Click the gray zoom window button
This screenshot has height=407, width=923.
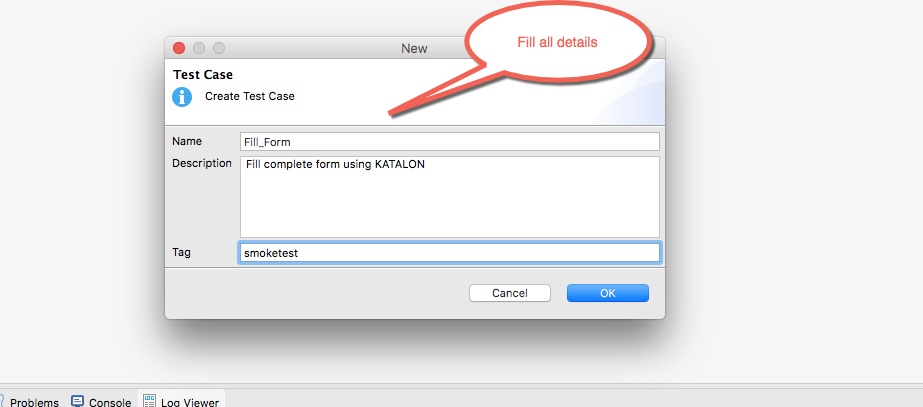pyautogui.click(x=219, y=48)
